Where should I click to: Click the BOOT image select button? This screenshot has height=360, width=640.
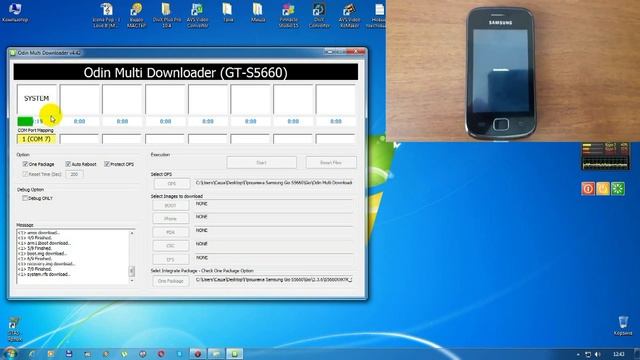(x=171, y=205)
